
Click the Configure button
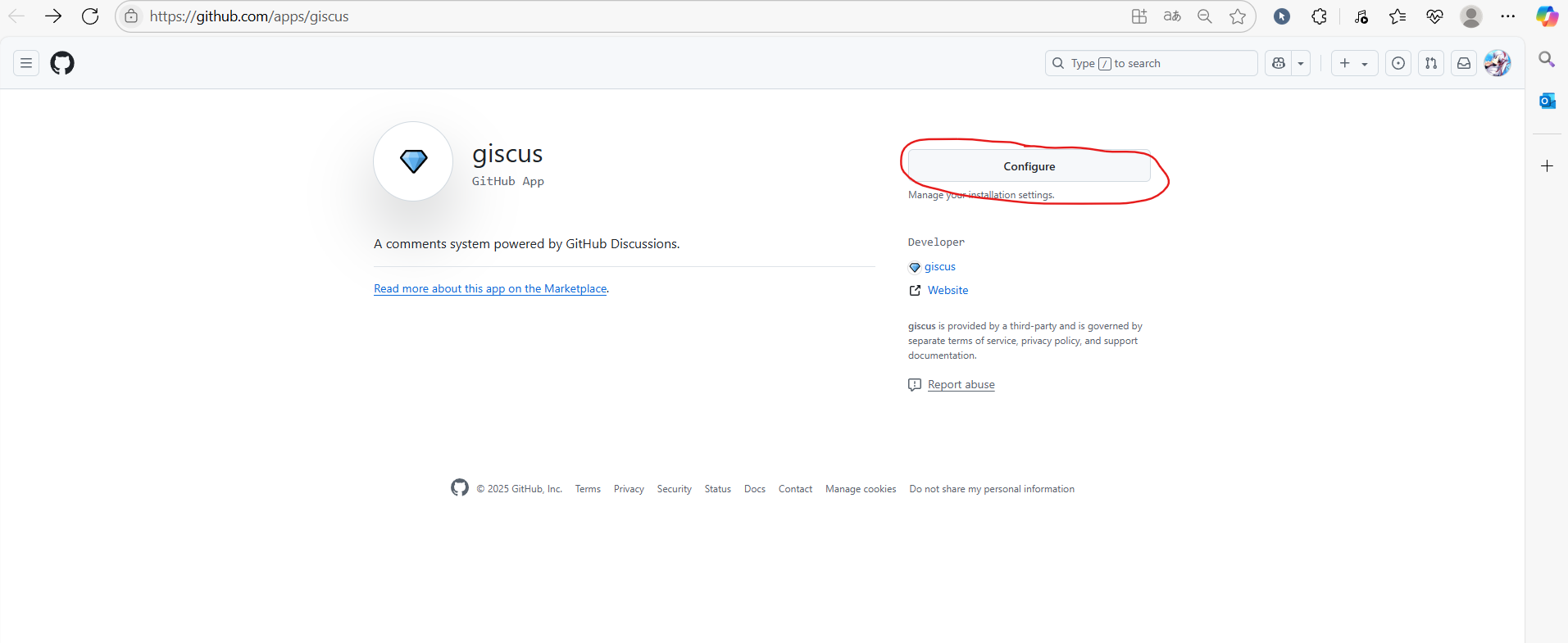tap(1029, 166)
